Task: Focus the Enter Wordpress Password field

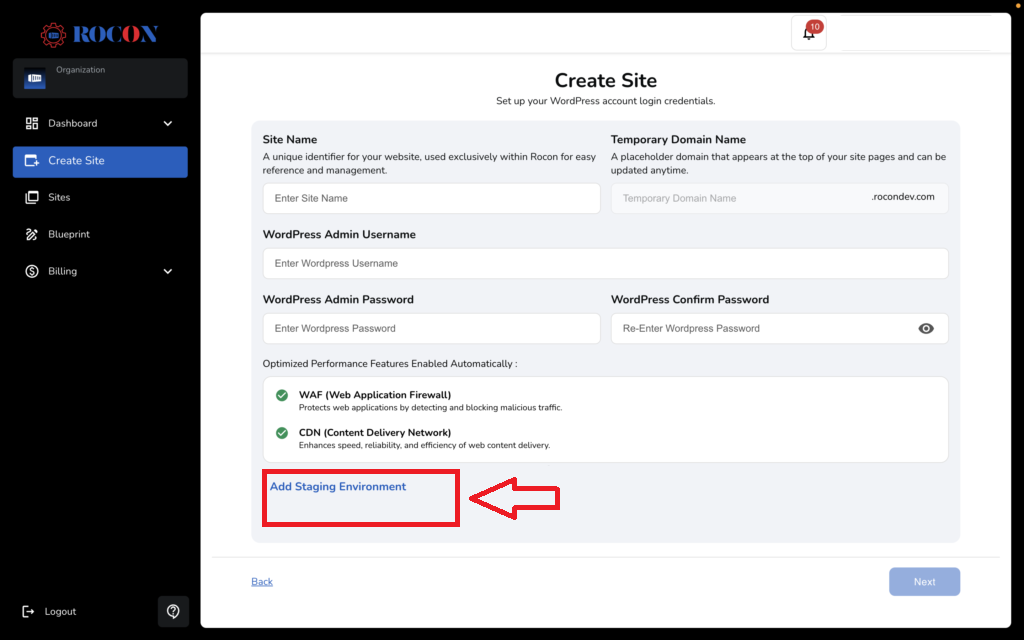Action: tap(431, 328)
